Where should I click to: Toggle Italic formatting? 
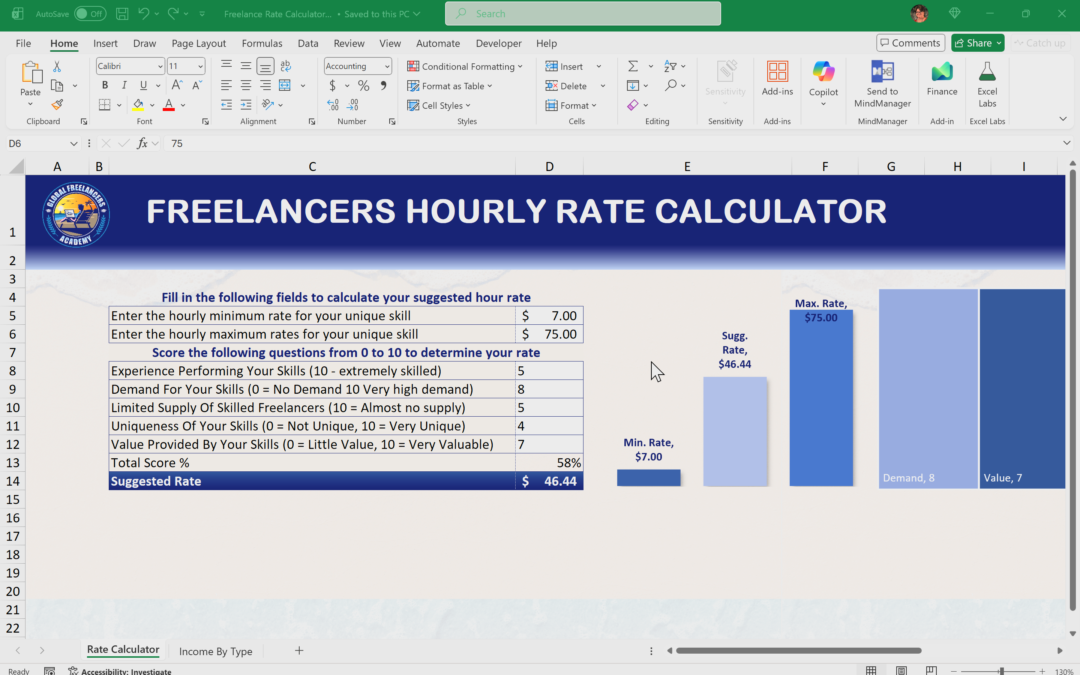click(x=124, y=86)
